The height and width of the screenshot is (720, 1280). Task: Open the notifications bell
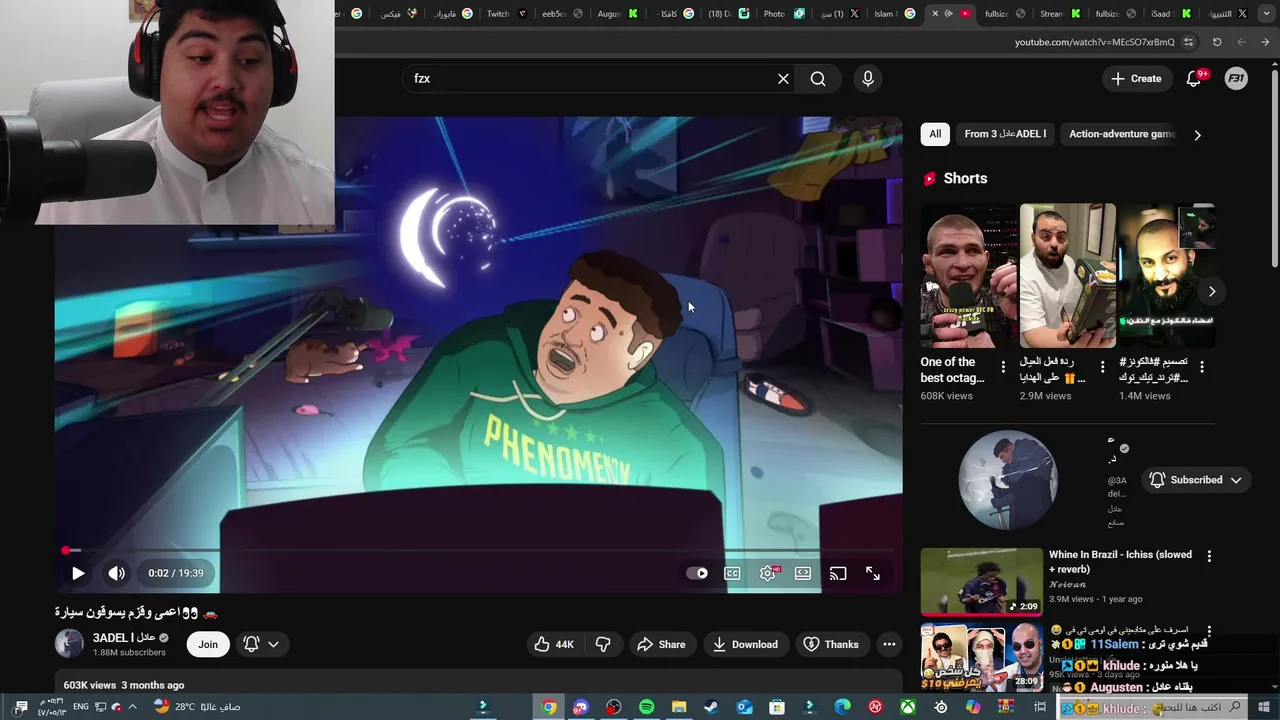[1194, 79]
